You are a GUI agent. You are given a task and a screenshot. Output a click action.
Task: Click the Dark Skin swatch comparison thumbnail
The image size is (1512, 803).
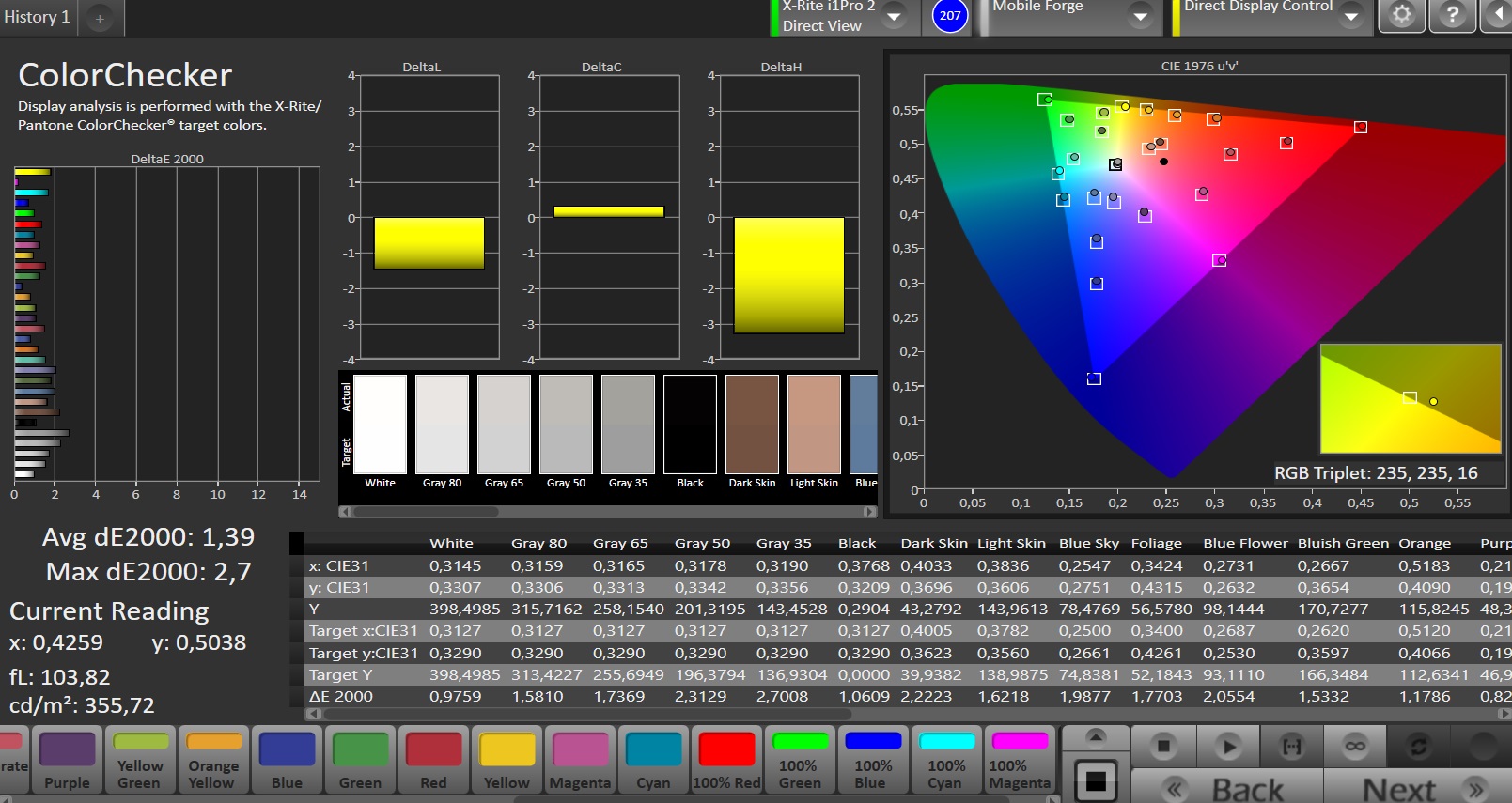(x=752, y=425)
